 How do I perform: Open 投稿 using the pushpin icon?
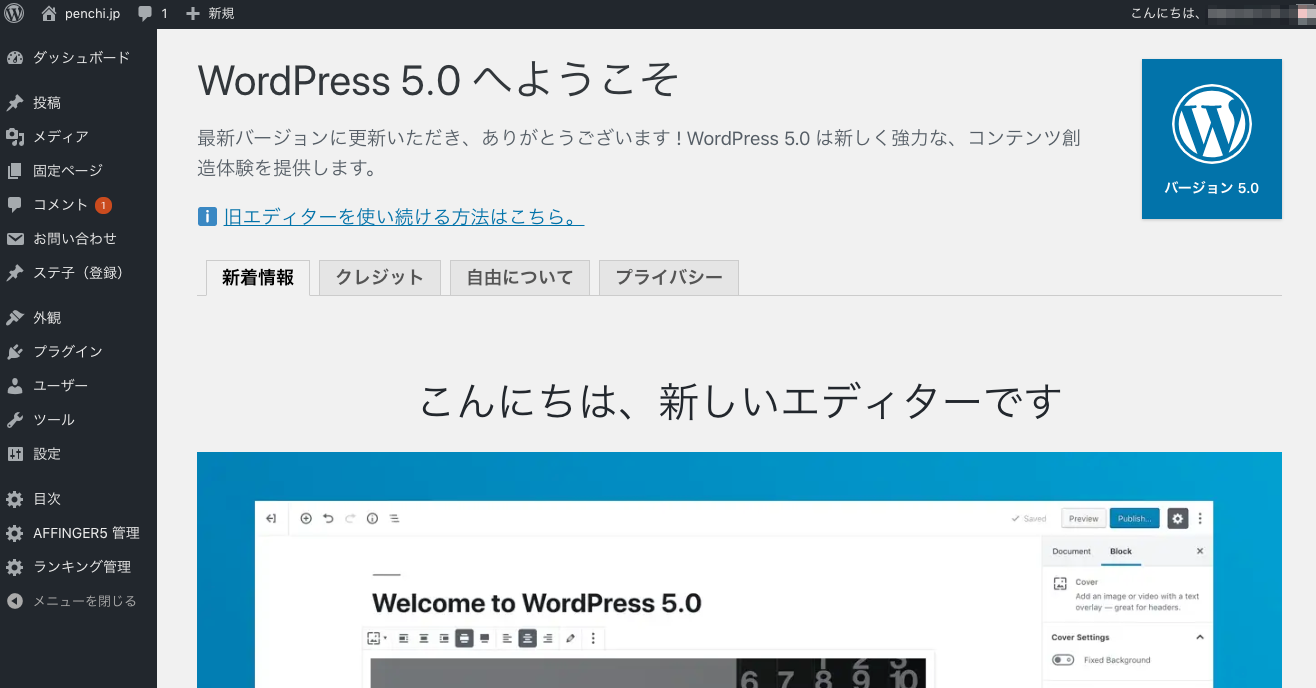tap(14, 102)
